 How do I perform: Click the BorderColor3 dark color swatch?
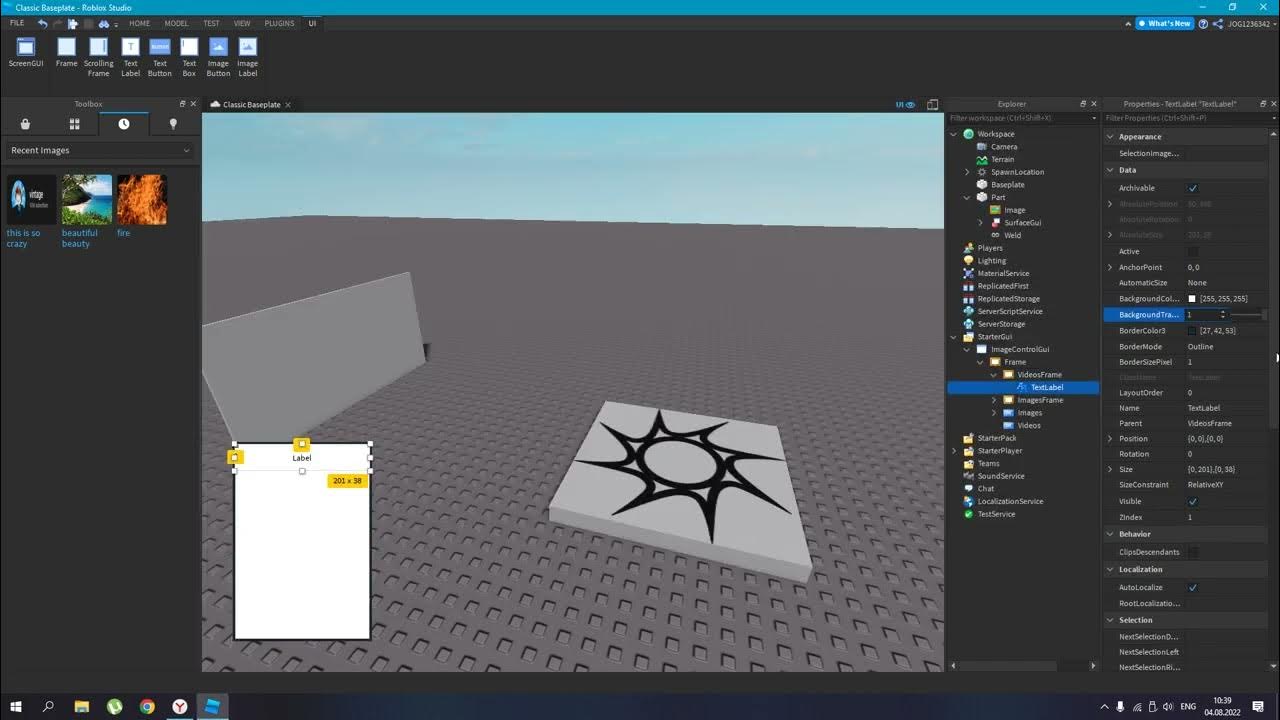coord(1192,330)
